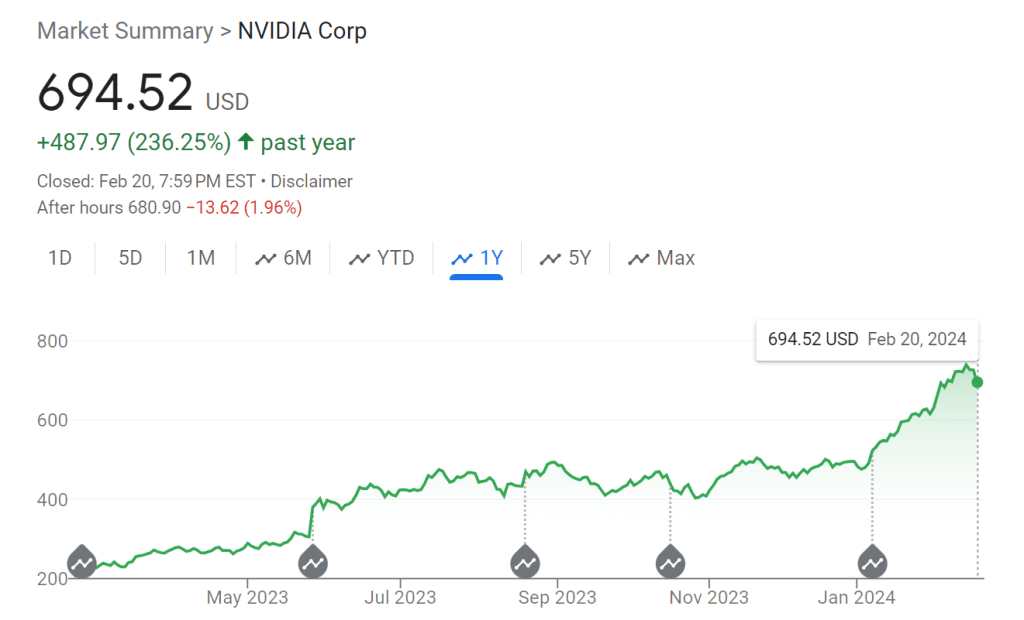Open the news marker near Nov 2023
Image resolution: width=1024 pixels, height=620 pixels.
click(x=671, y=563)
